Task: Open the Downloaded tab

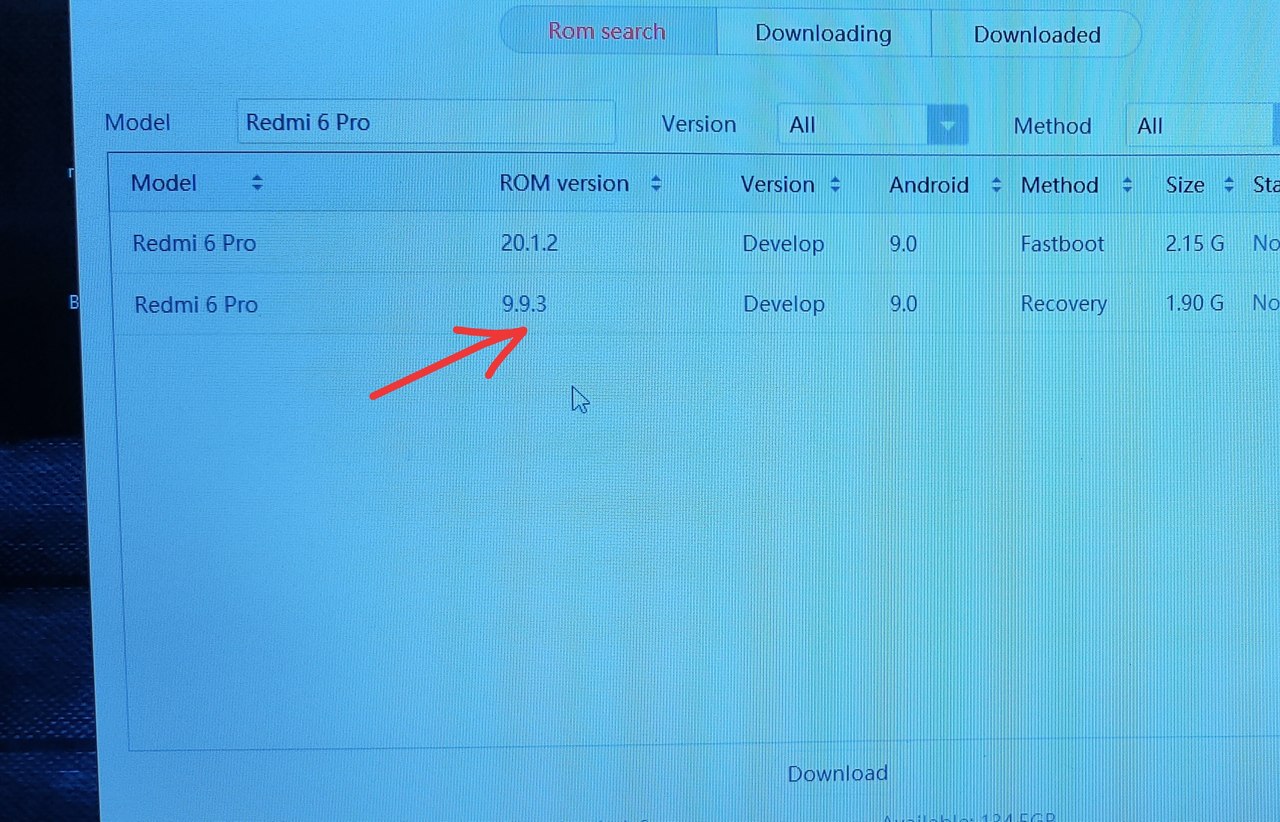Action: [1036, 35]
